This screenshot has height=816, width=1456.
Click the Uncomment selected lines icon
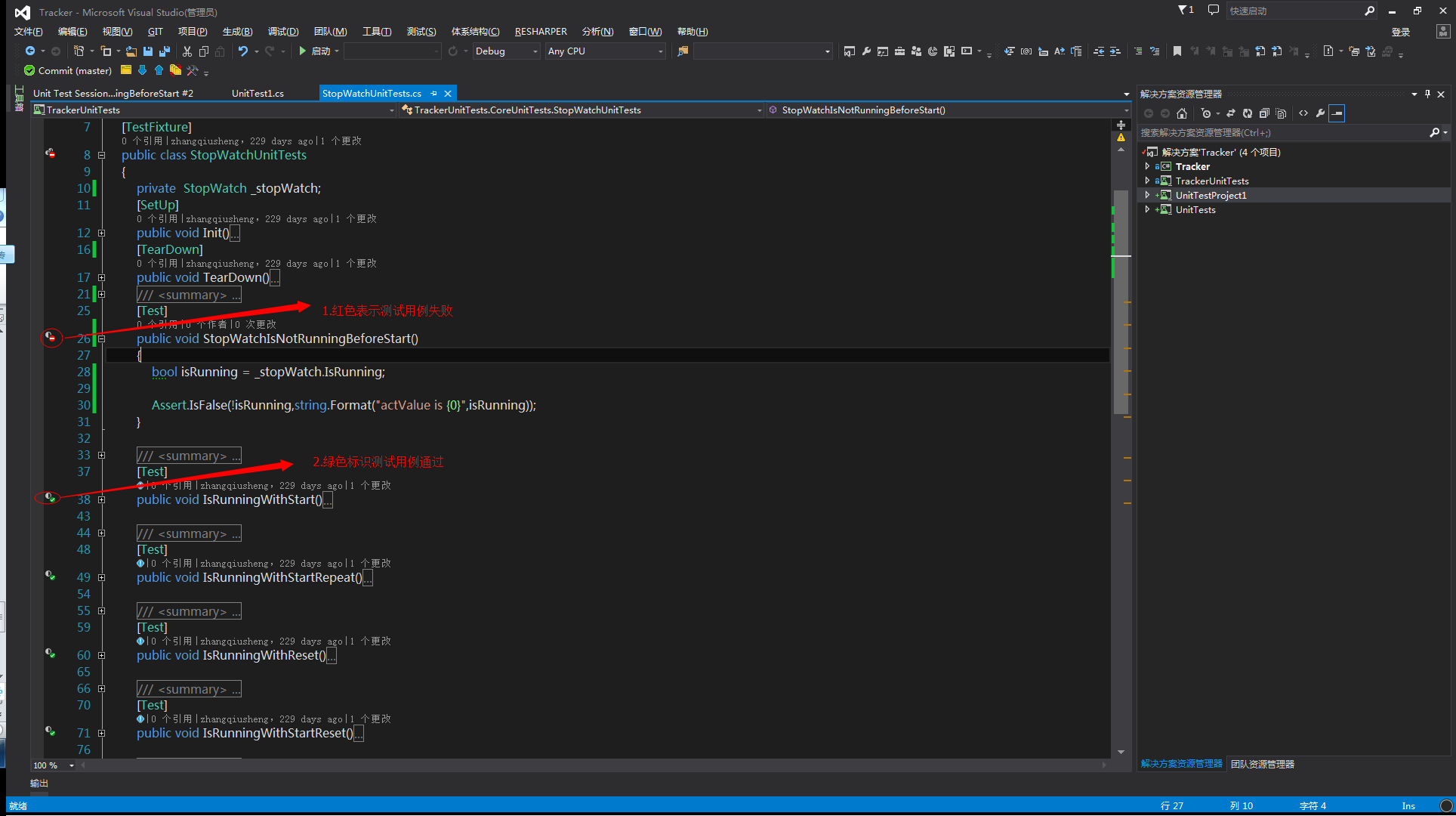coord(1155,51)
